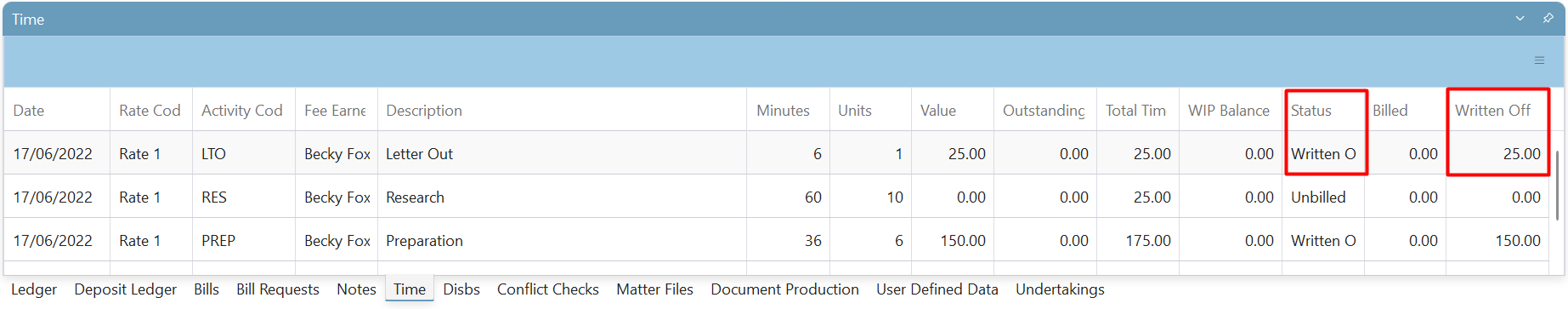The height and width of the screenshot is (309, 1568).
Task: Open the Deposit Ledger tab
Action: [x=126, y=289]
